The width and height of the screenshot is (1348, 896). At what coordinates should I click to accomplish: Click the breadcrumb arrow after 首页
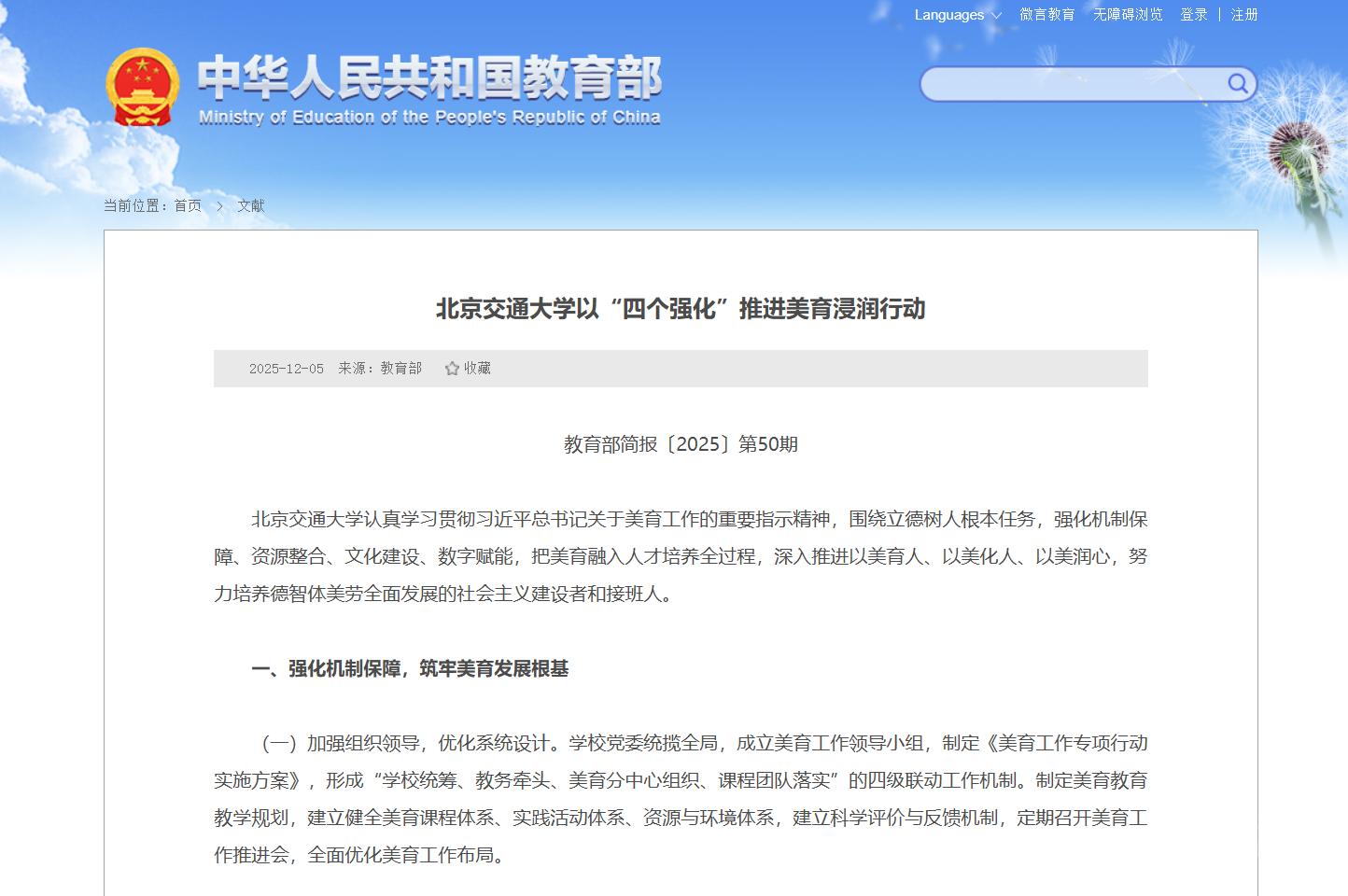pyautogui.click(x=219, y=206)
